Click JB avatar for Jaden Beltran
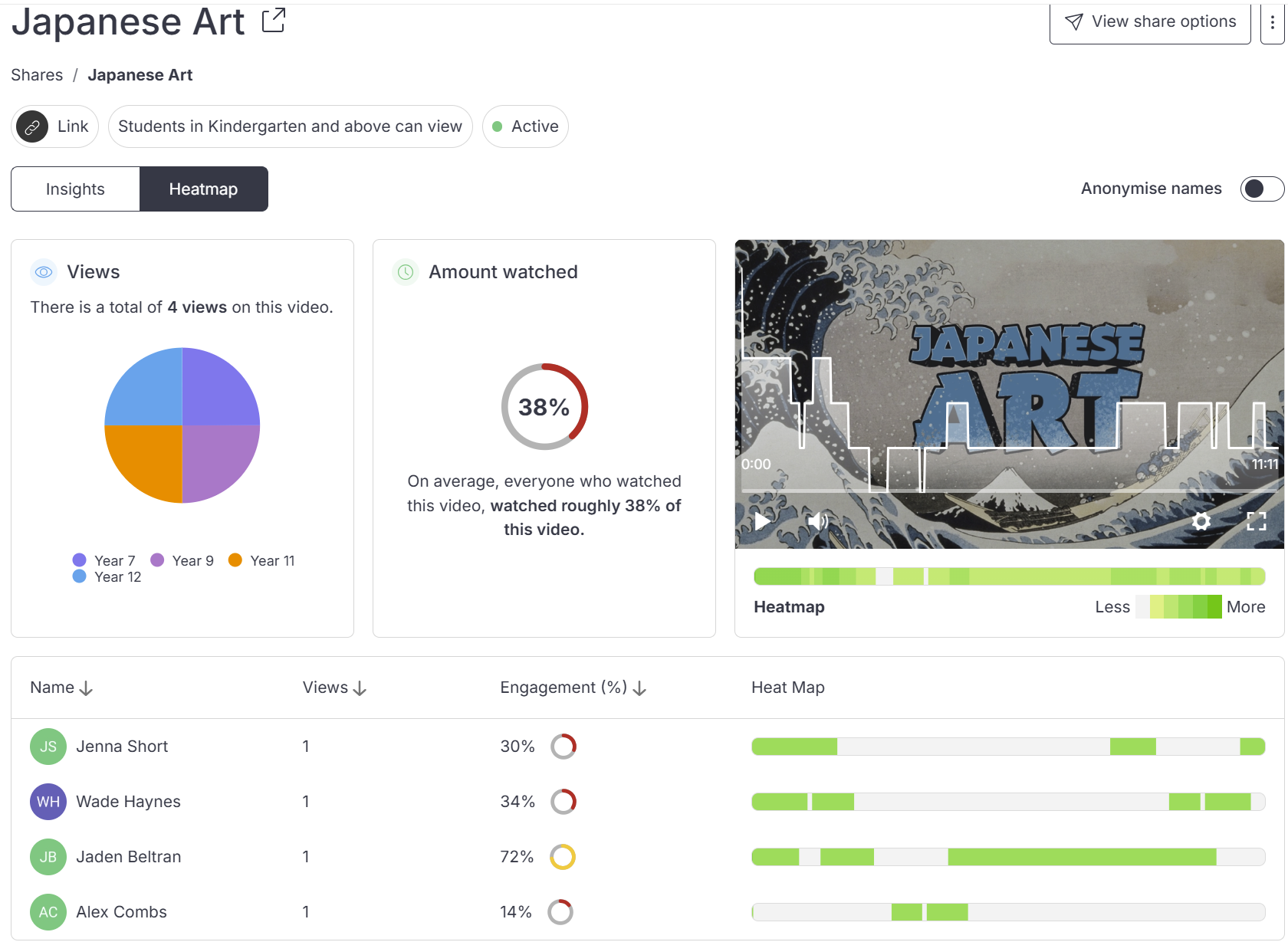This screenshot has width=1288, height=942. click(48, 857)
